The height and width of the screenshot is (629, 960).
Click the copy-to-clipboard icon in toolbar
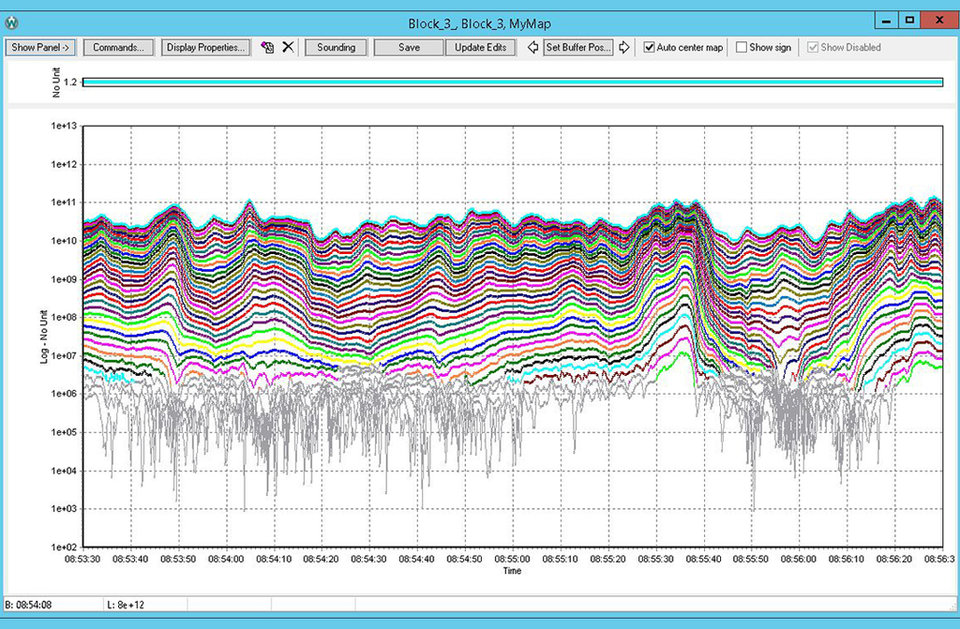tap(267, 47)
